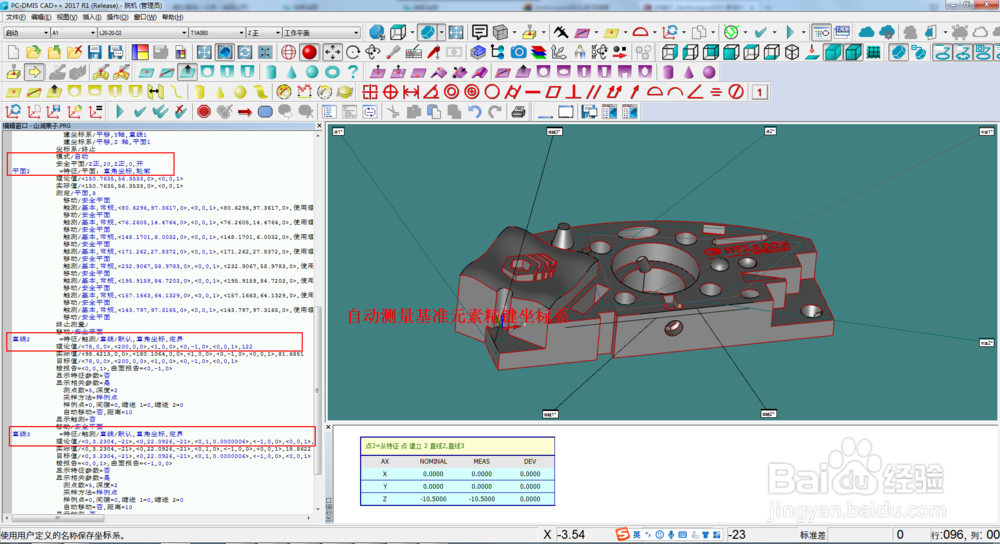
Task: Select the Translate mode four-arrow icon
Action: pos(332,52)
